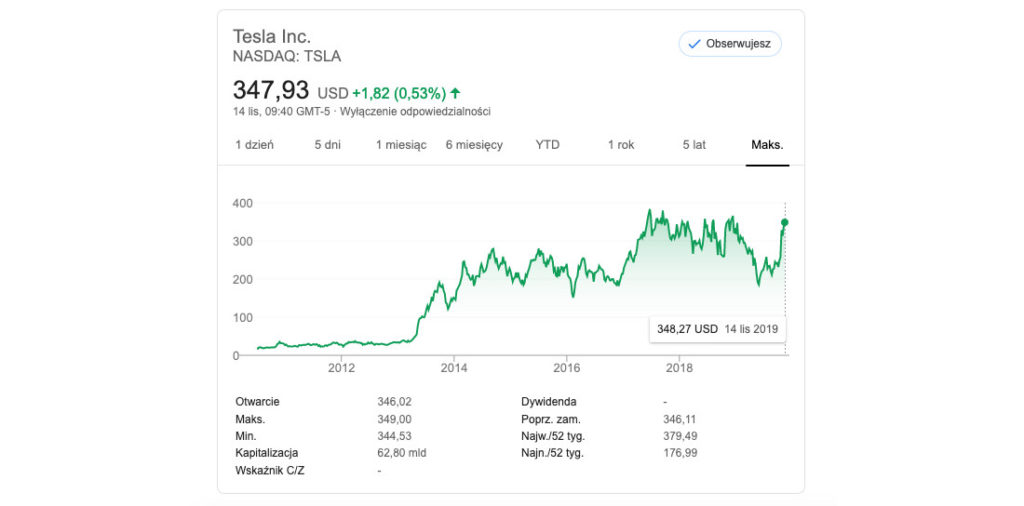Click the day high value 349,00
This screenshot has height=506, width=1024.
point(394,419)
